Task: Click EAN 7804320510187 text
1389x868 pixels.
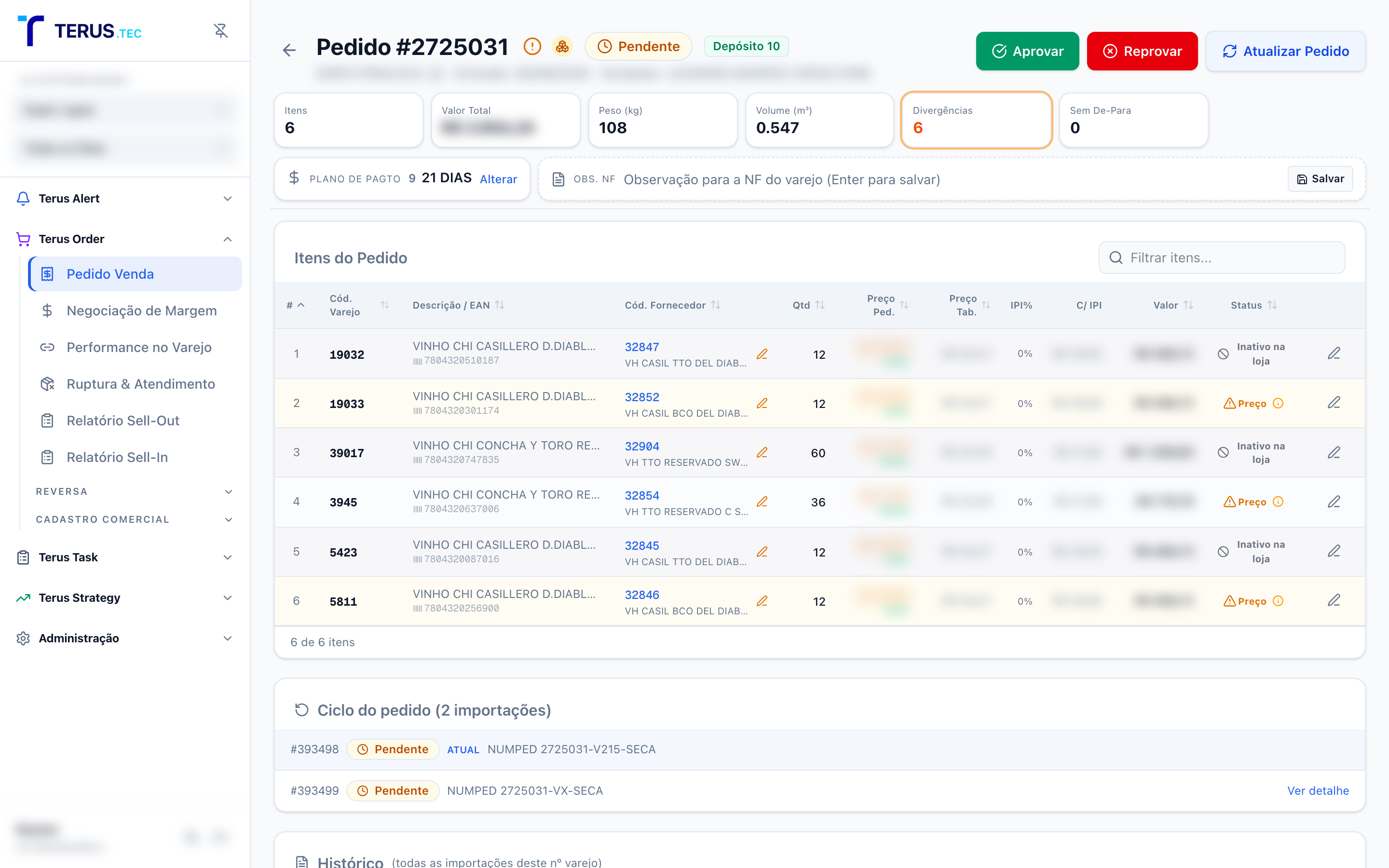Action: 462,361
